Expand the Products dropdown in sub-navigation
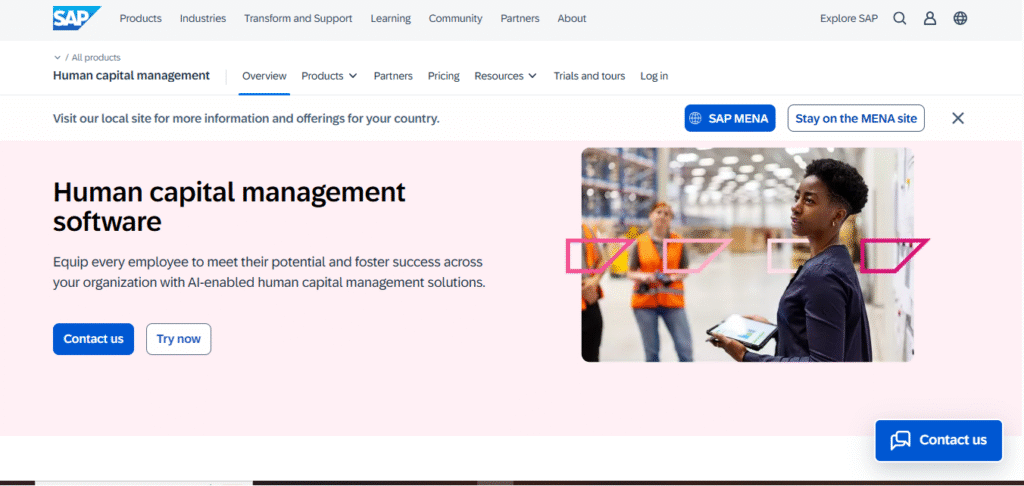The width and height of the screenshot is (1024, 486). coord(329,76)
